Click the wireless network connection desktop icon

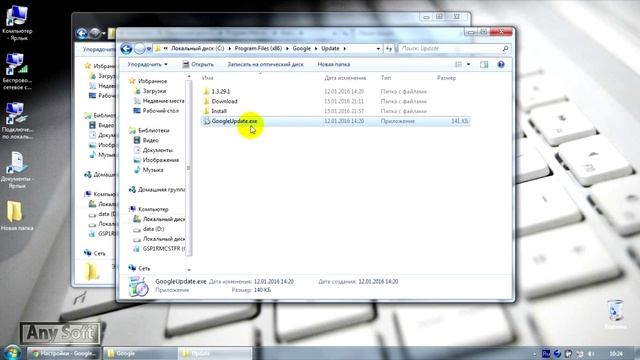[x=17, y=72]
